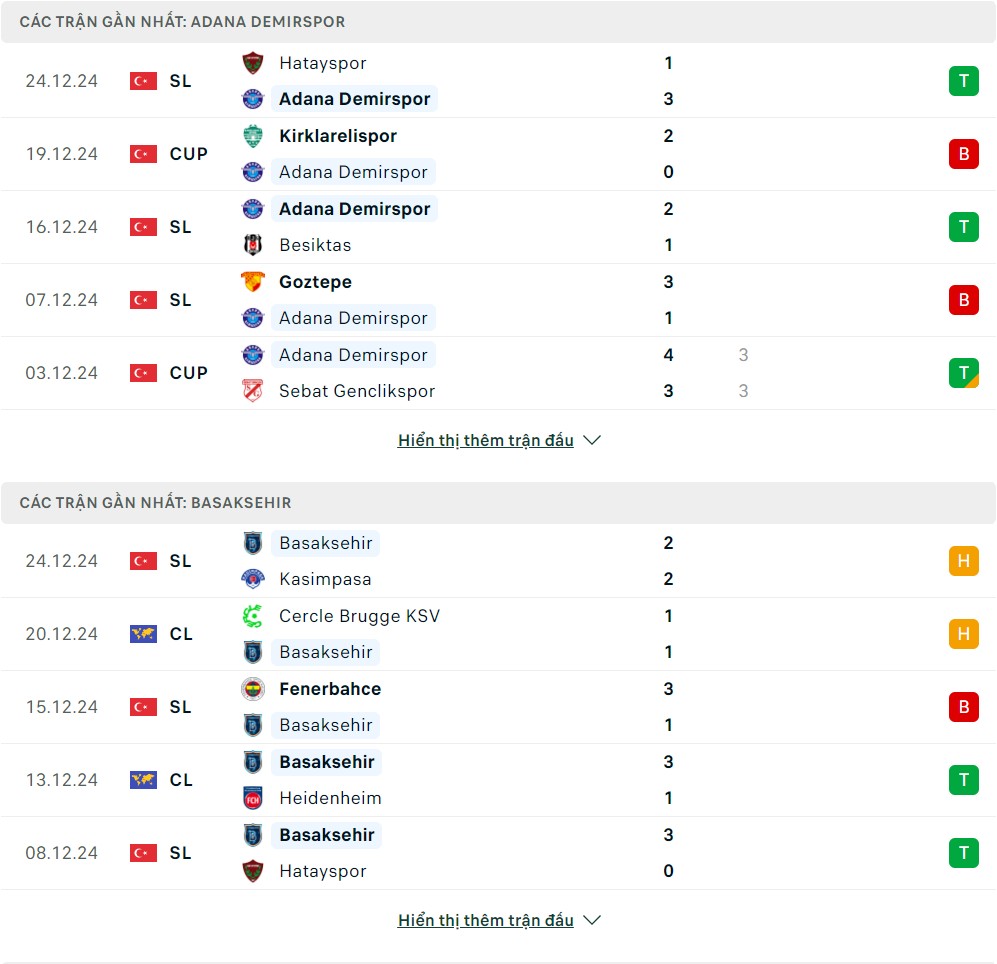The image size is (997, 964).
Task: Expand more Adana Demirspor matches chevron
Action: click(592, 440)
